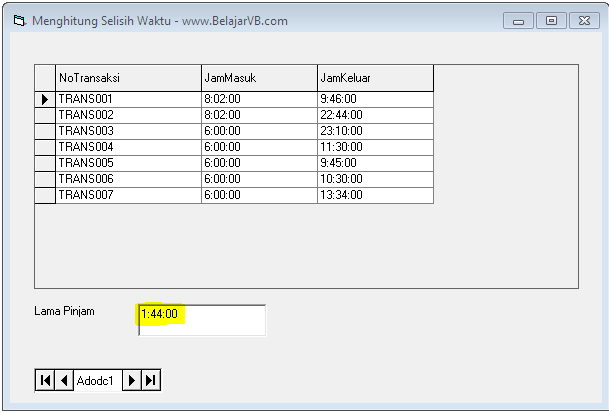
Task: Click the TRANS005 cell
Action: [x=129, y=163]
